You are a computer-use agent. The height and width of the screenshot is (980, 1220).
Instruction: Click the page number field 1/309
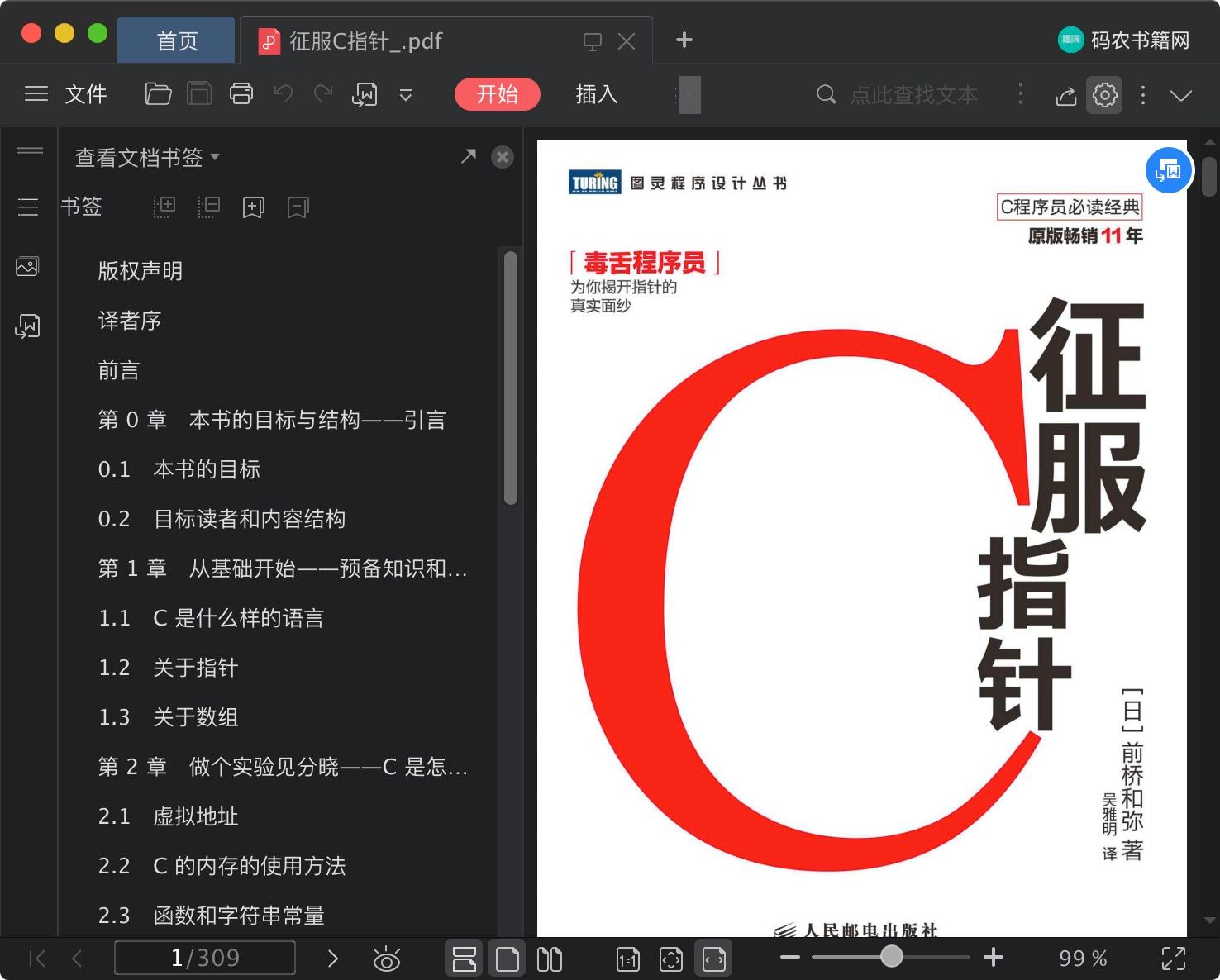[205, 958]
